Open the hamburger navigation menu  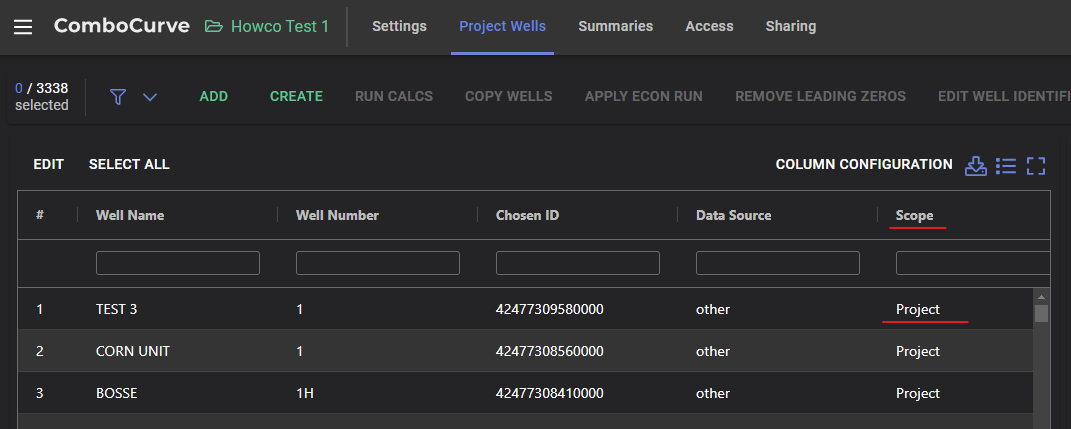[x=23, y=27]
